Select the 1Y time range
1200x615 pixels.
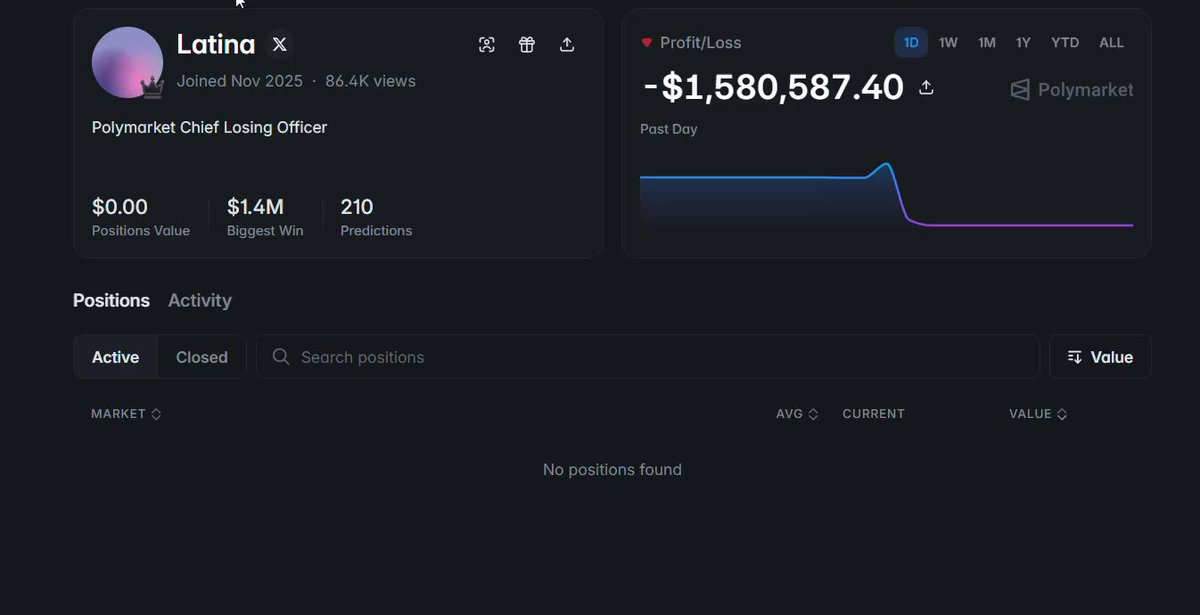click(1023, 43)
